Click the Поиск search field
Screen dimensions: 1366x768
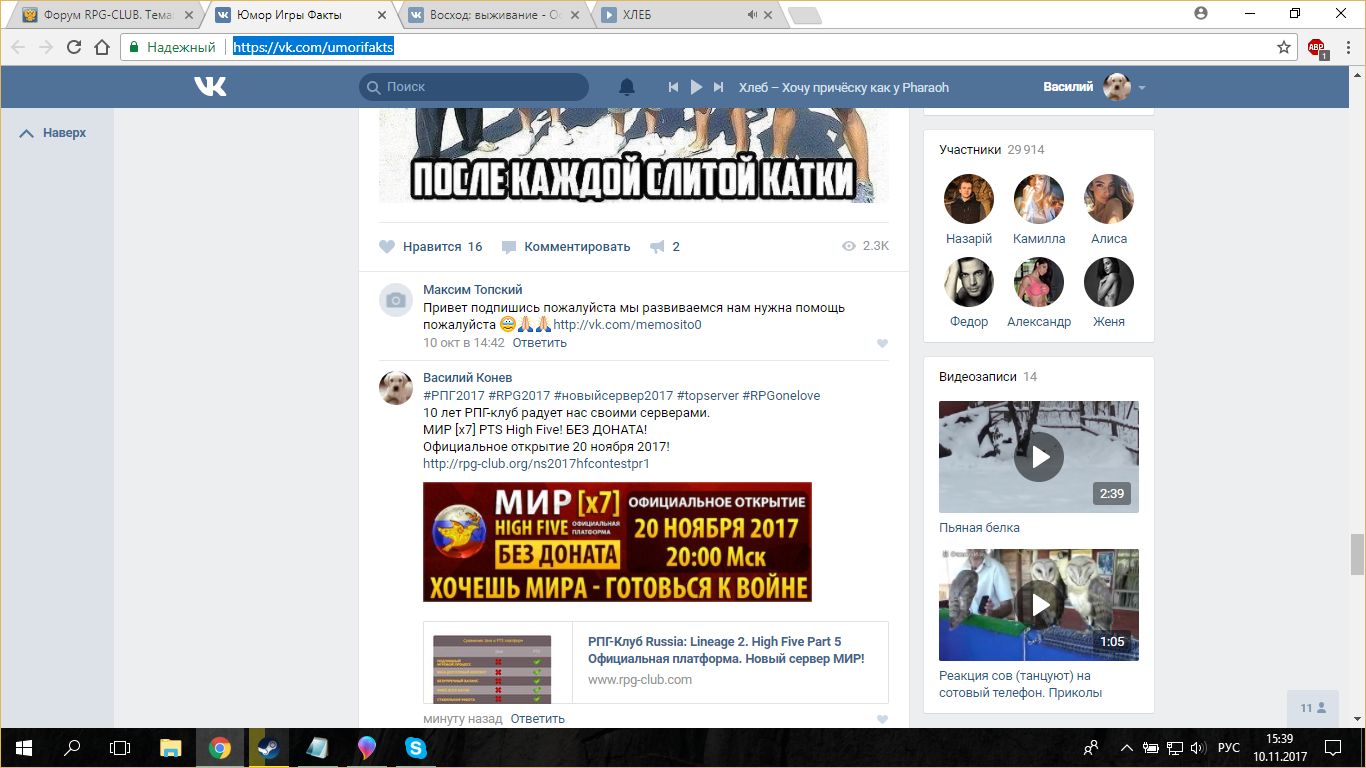click(x=474, y=87)
